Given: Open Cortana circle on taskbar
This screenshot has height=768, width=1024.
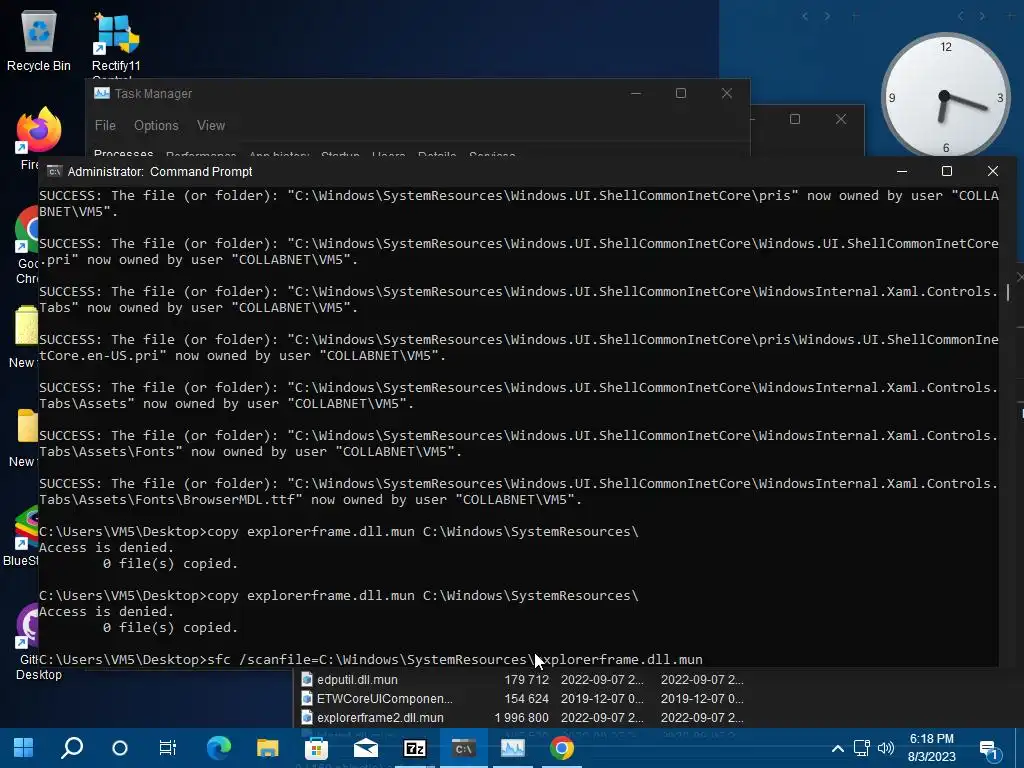Looking at the screenshot, I should [x=120, y=748].
